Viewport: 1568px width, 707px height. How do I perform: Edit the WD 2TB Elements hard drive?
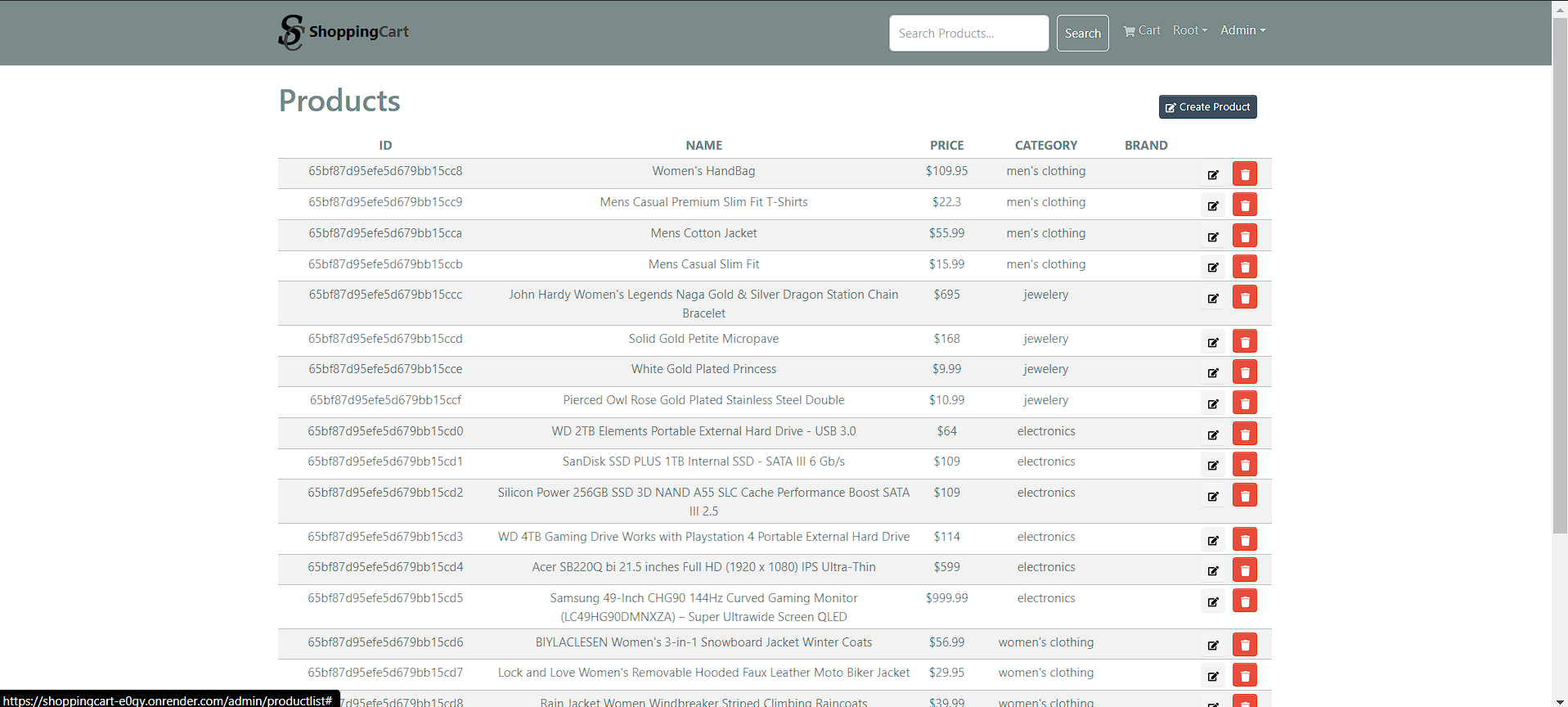(x=1213, y=435)
